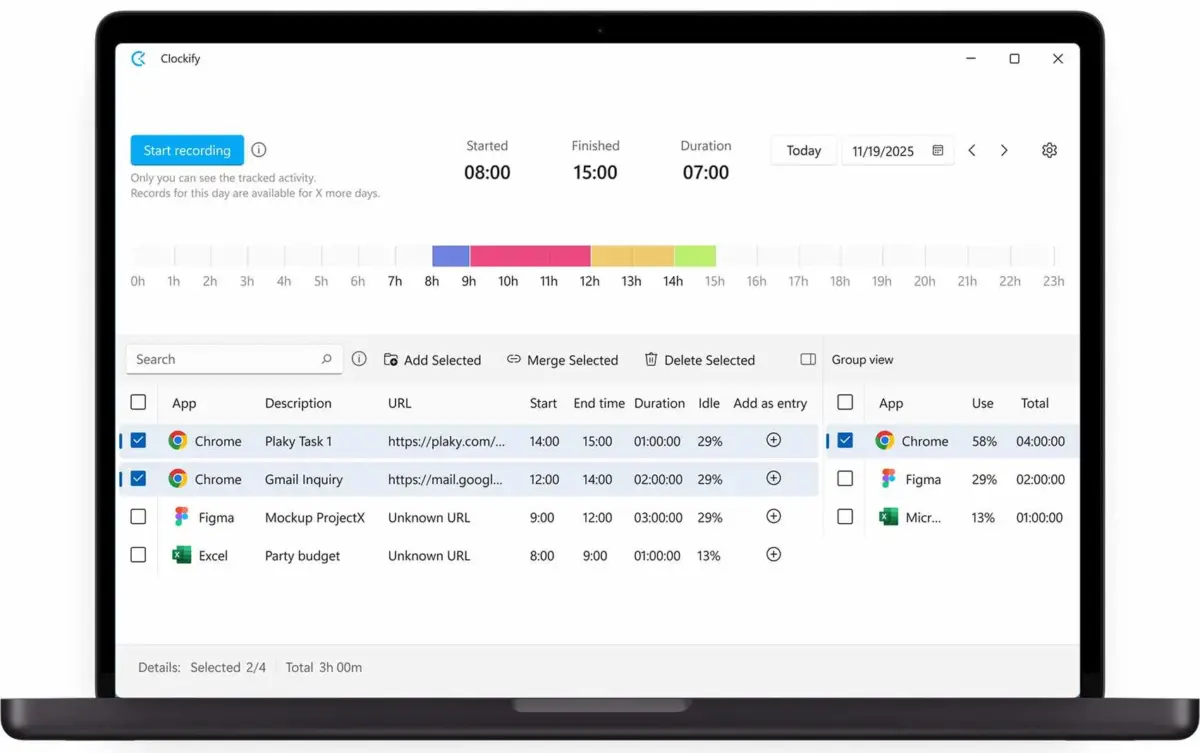
Task: Add Mockup ProjectX as entry
Action: click(773, 516)
